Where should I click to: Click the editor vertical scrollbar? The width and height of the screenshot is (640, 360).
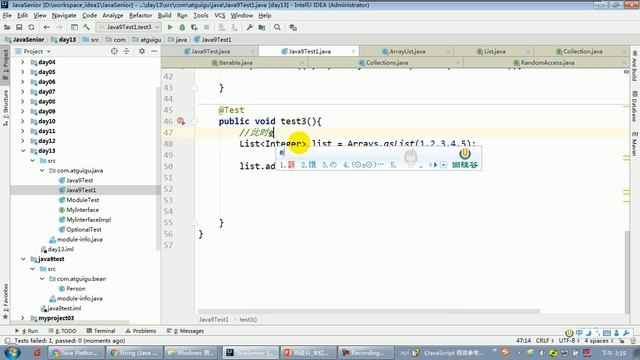(627, 271)
